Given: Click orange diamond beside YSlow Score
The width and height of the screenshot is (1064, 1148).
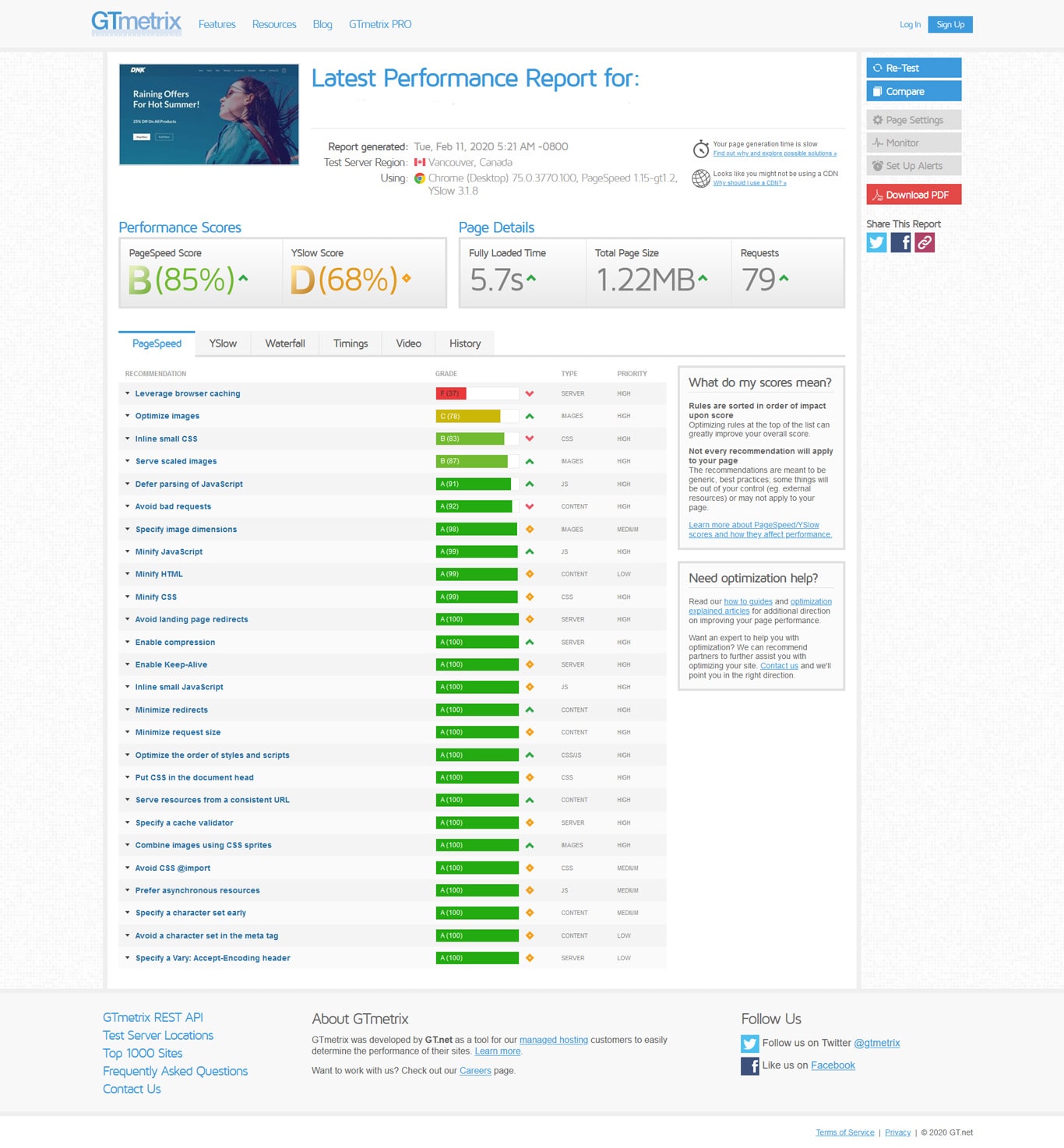Looking at the screenshot, I should 407,278.
